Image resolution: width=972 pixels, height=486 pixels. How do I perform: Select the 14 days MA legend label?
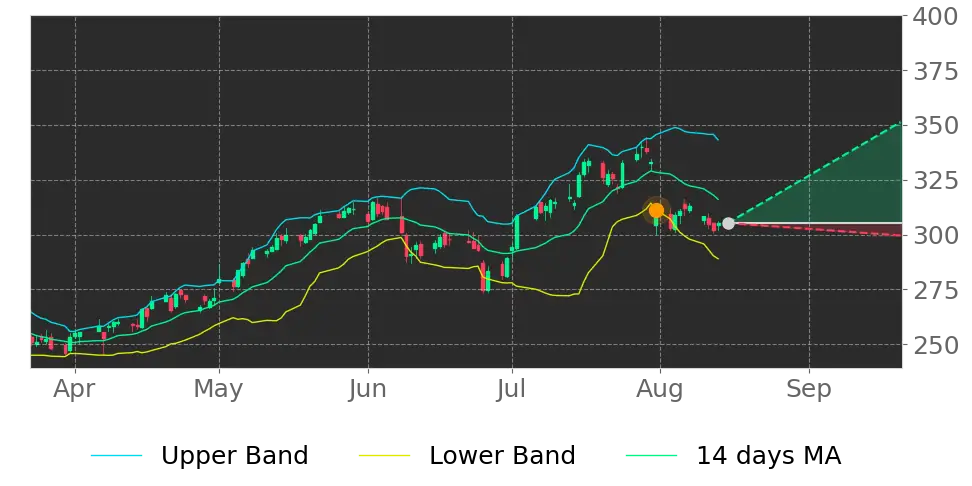(769, 456)
